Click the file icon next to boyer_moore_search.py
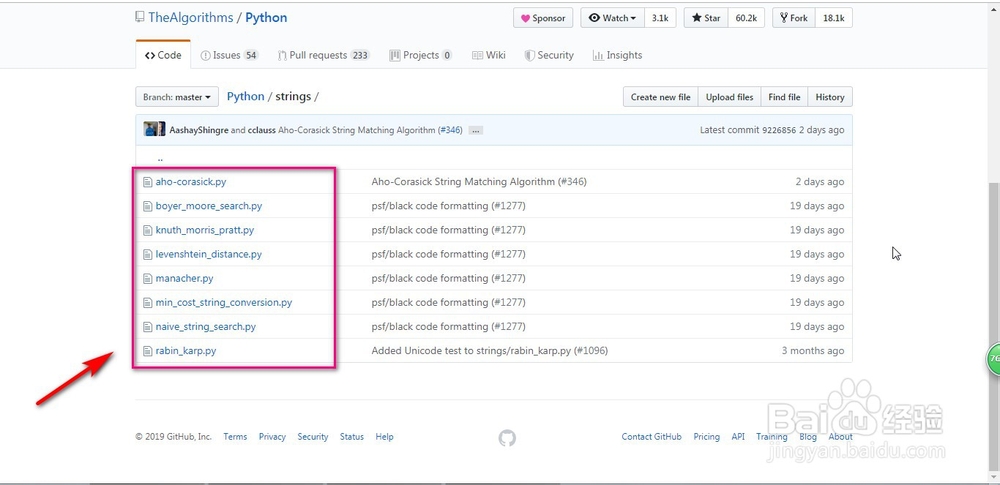 pos(147,206)
